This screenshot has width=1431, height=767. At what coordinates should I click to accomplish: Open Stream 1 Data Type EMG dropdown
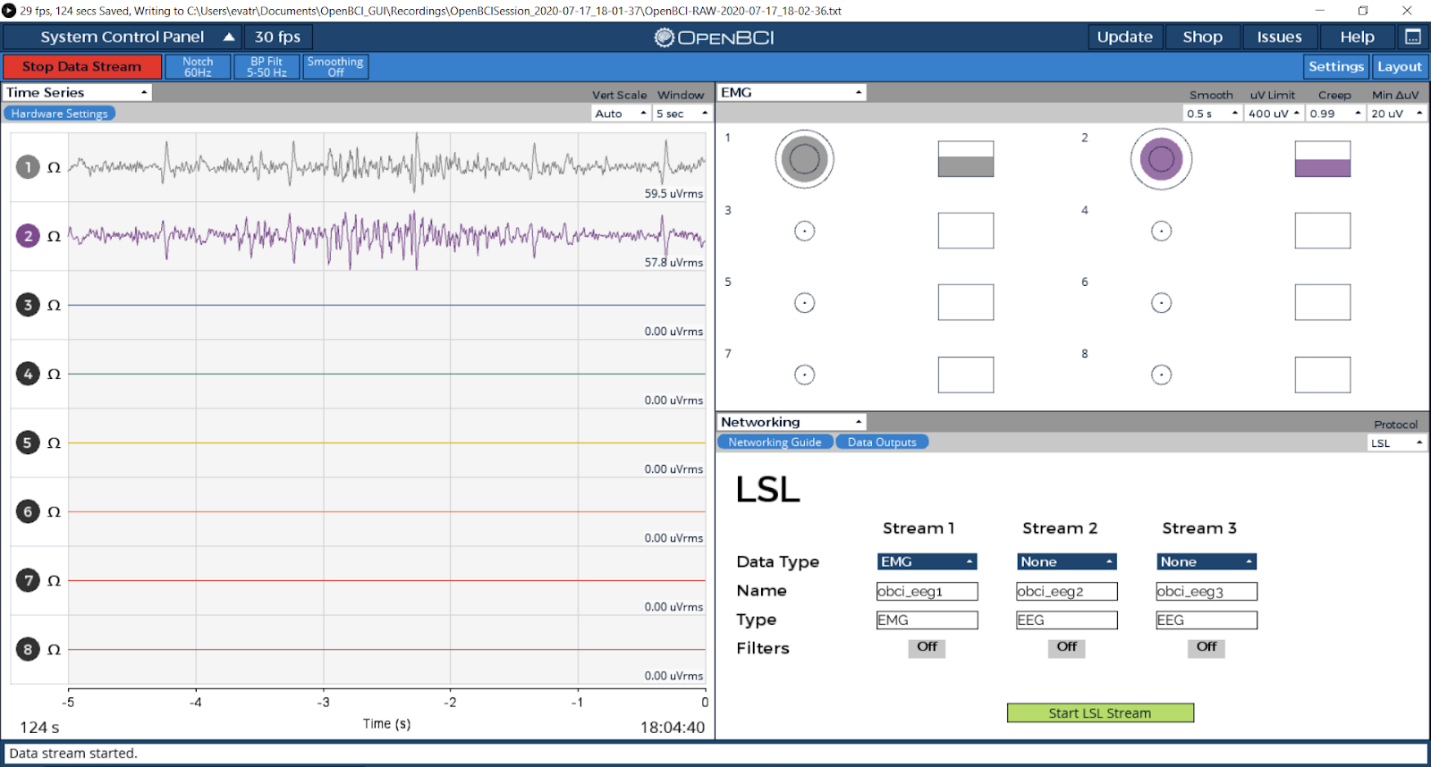point(927,562)
